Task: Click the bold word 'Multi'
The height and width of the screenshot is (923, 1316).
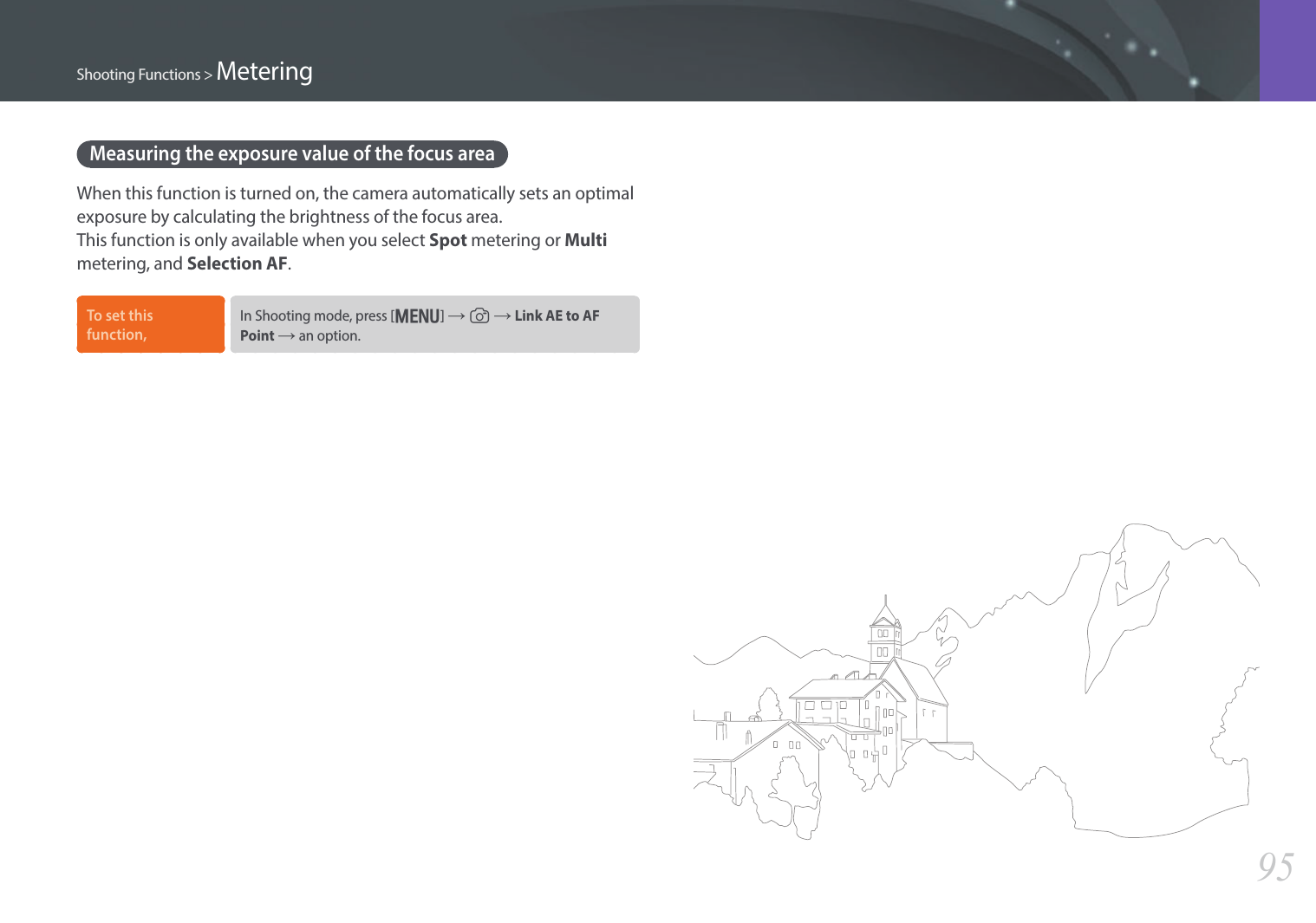Action: (x=586, y=240)
